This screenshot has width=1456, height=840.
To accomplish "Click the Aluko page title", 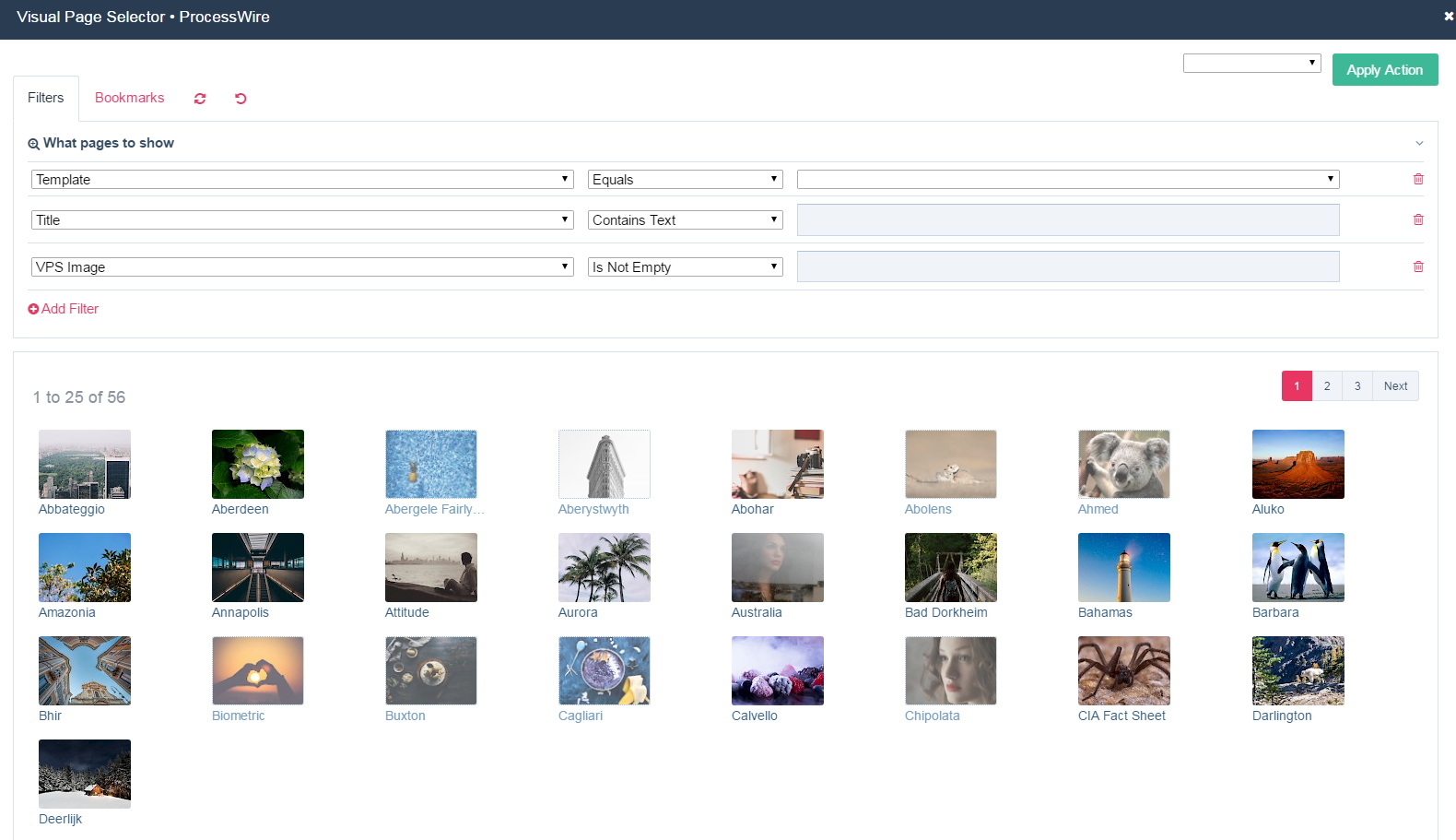I will point(1268,509).
